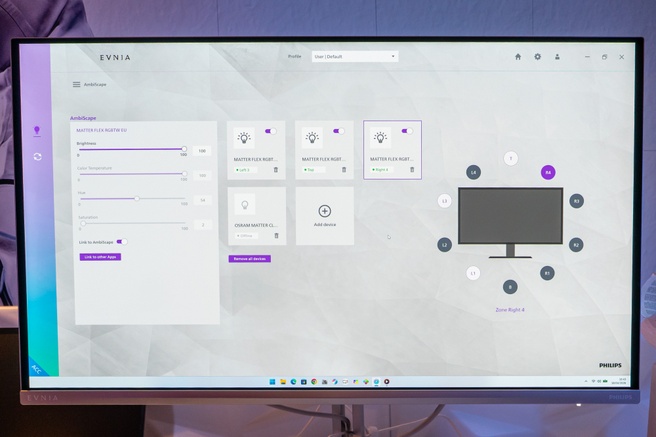This screenshot has width=656, height=437.
Task: Click the Zone Right 4 label
Action: tap(510, 310)
